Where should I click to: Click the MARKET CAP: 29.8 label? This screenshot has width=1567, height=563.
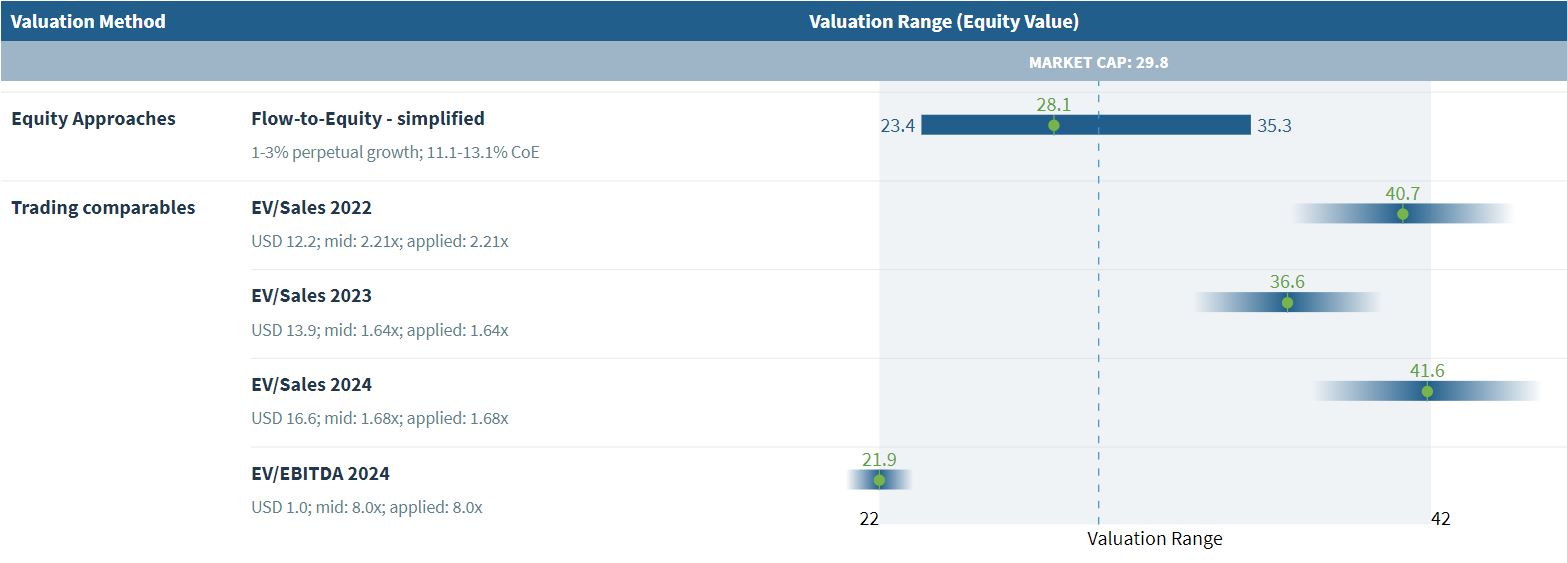(1098, 62)
